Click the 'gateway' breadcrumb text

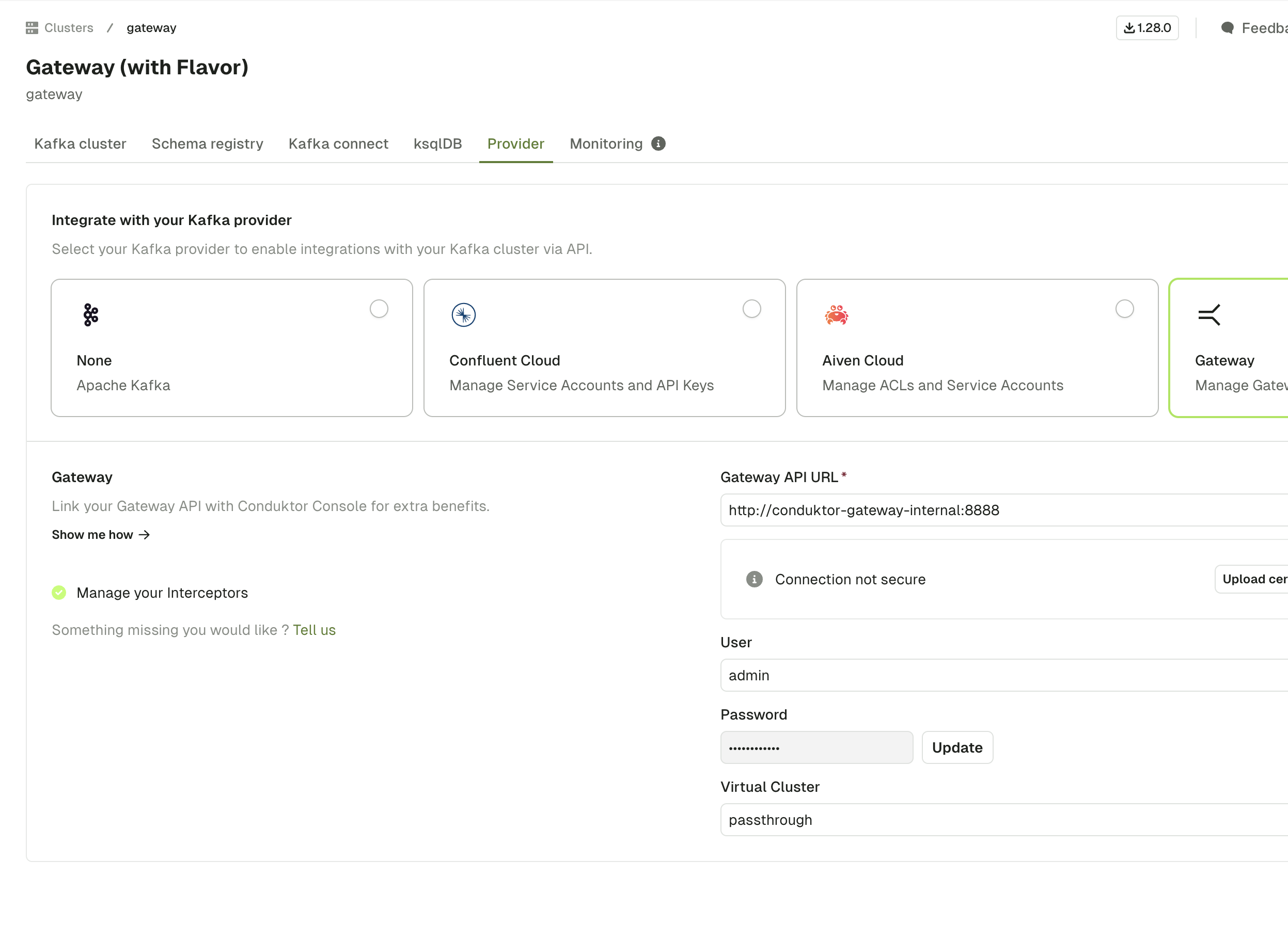(x=151, y=28)
